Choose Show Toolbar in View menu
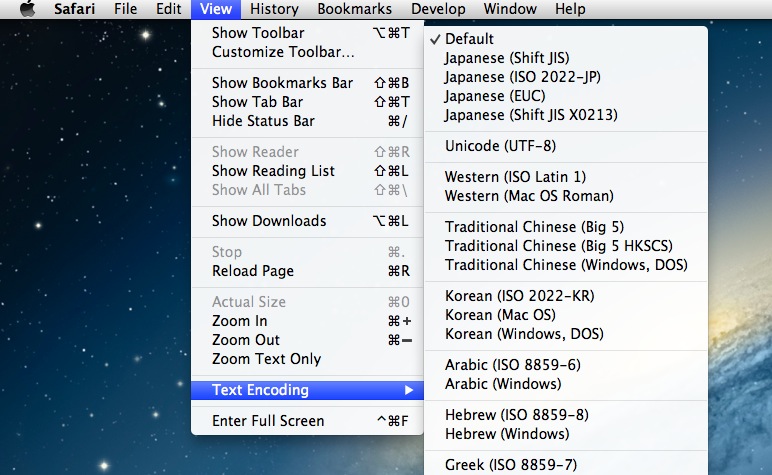 pyautogui.click(x=307, y=33)
